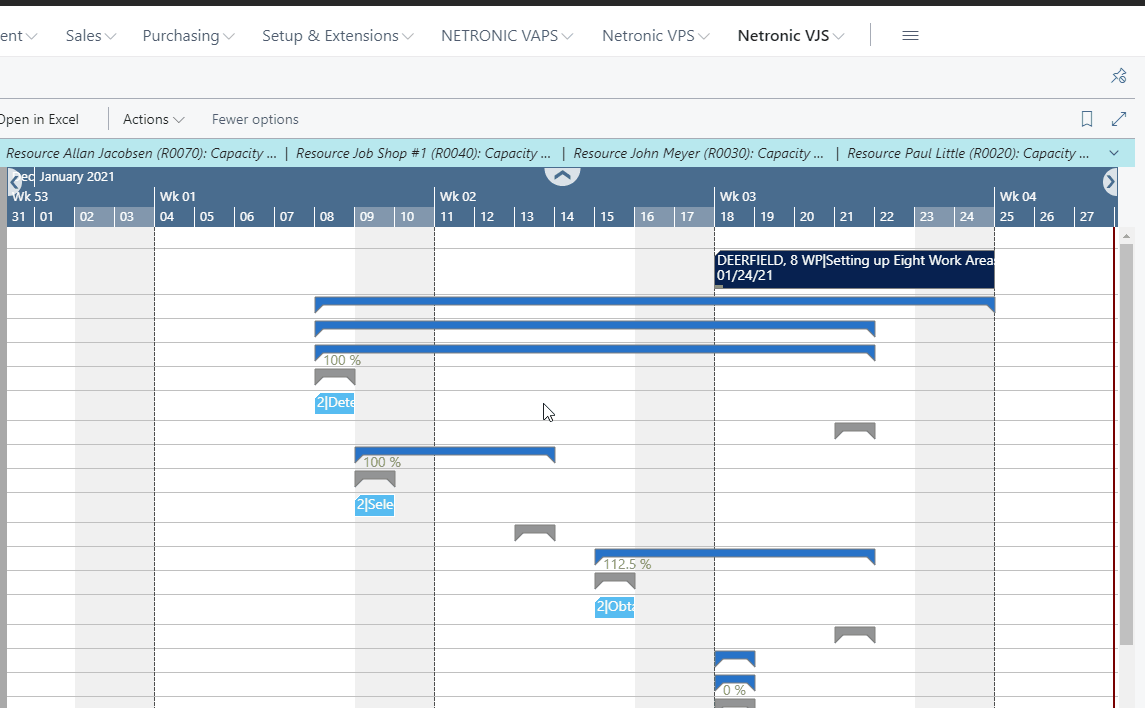Click the Wk 03 header

(x=854, y=196)
